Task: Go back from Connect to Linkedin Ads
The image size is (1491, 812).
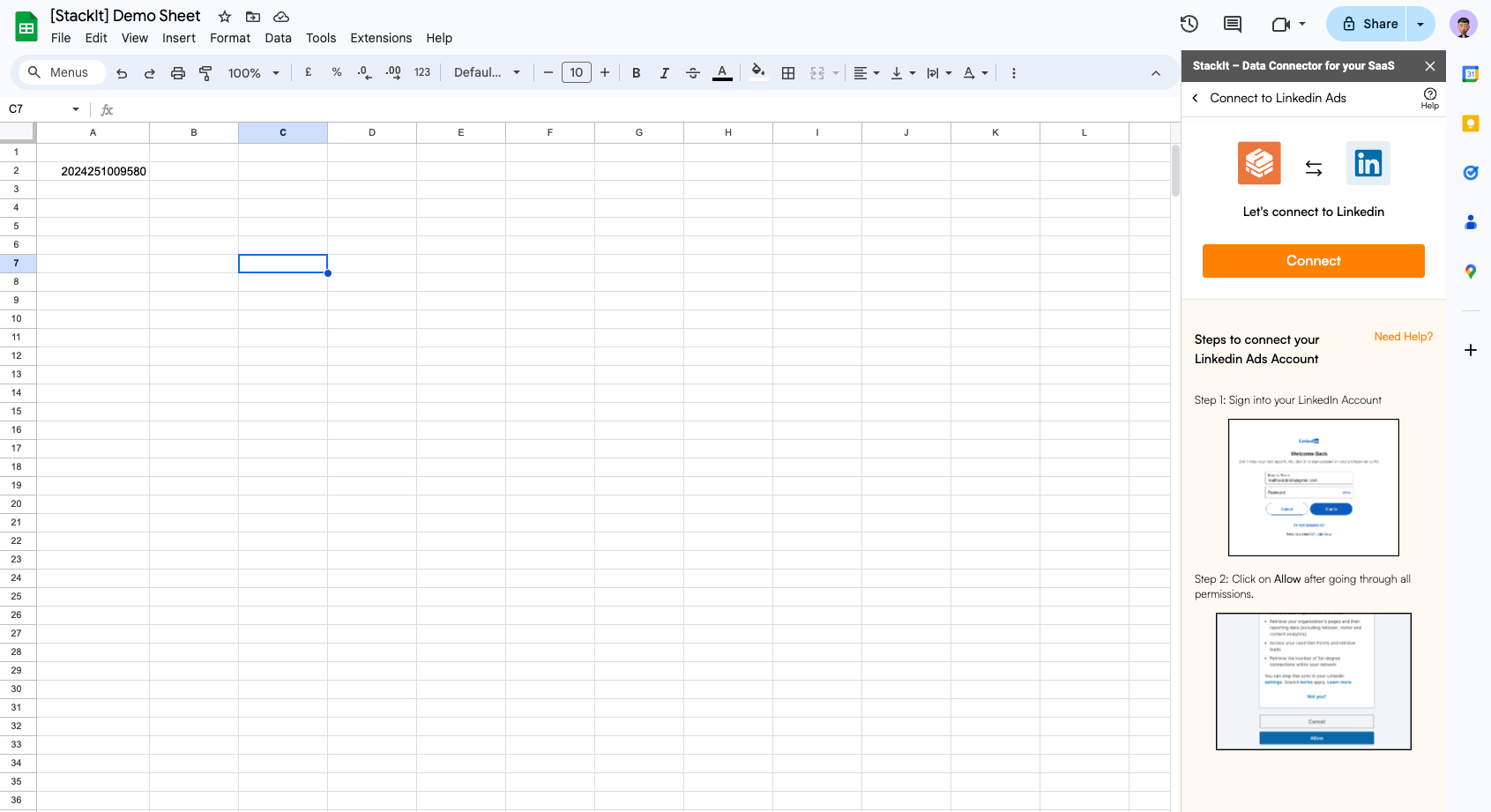Action: pos(1195,98)
